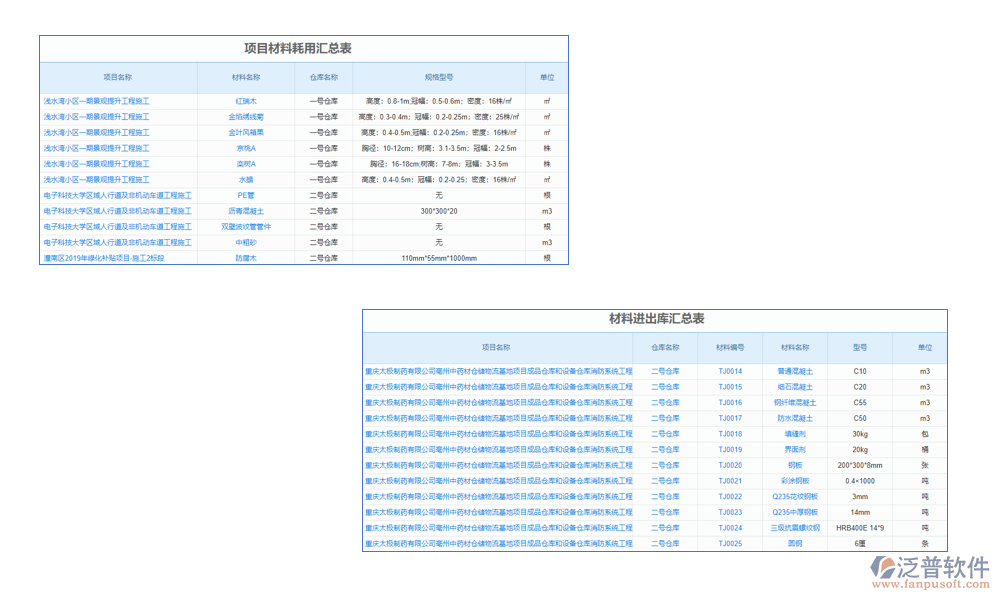Open the 沥青混凝土 material link
1000x600 pixels.
click(246, 211)
